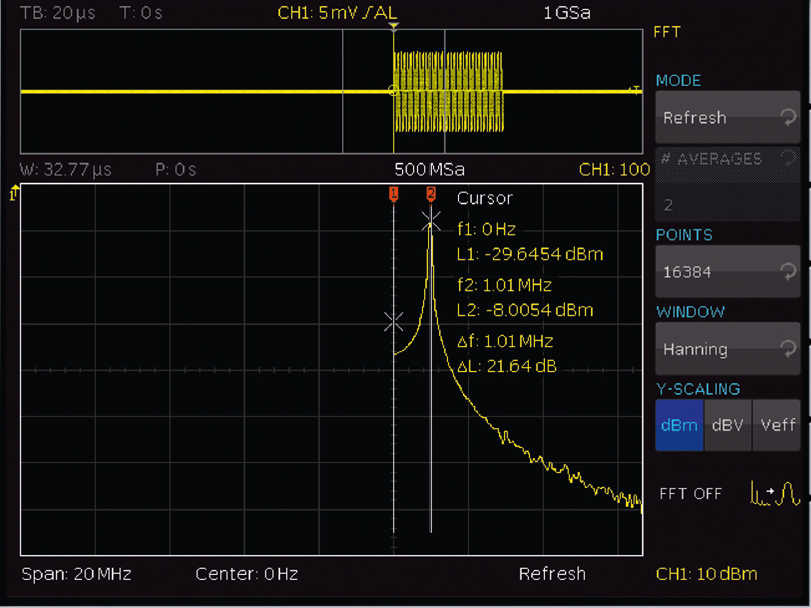Click the reference level arrow at top-left of FFT grid
This screenshot has height=608, width=811.
pos(15,192)
